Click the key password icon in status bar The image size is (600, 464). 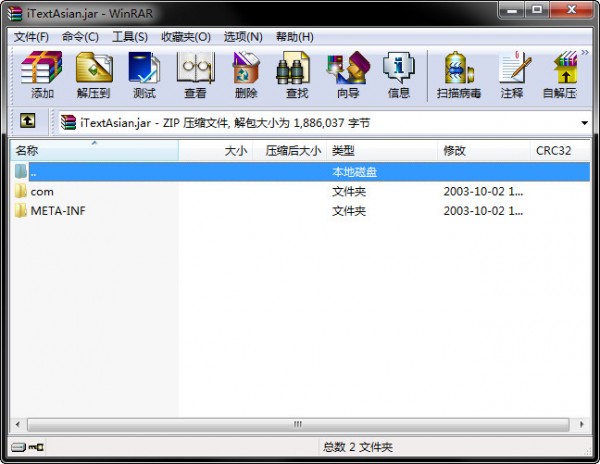point(36,447)
